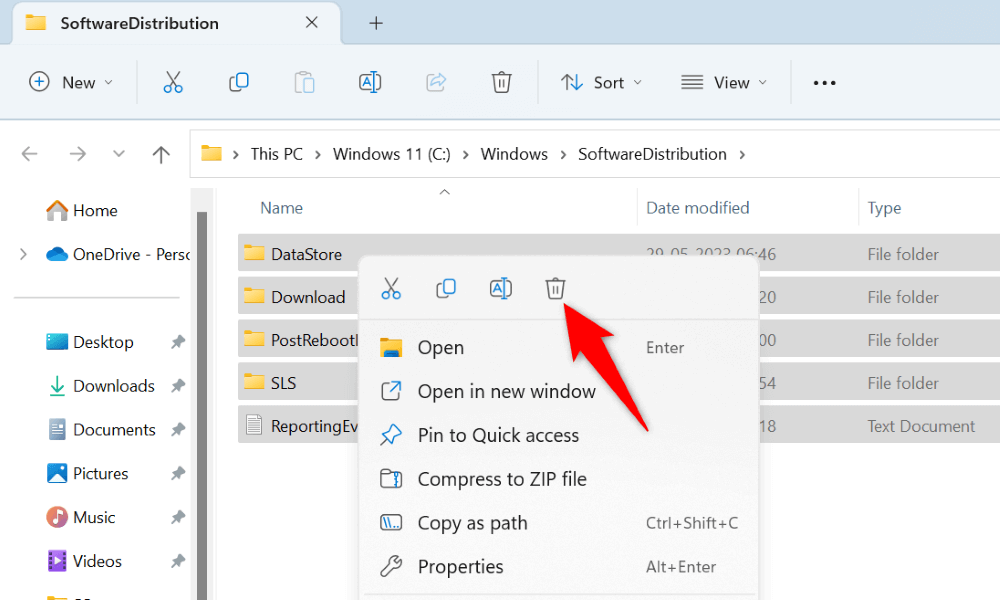Open Downloads in the sidebar
The width and height of the screenshot is (1000, 600).
[113, 386]
